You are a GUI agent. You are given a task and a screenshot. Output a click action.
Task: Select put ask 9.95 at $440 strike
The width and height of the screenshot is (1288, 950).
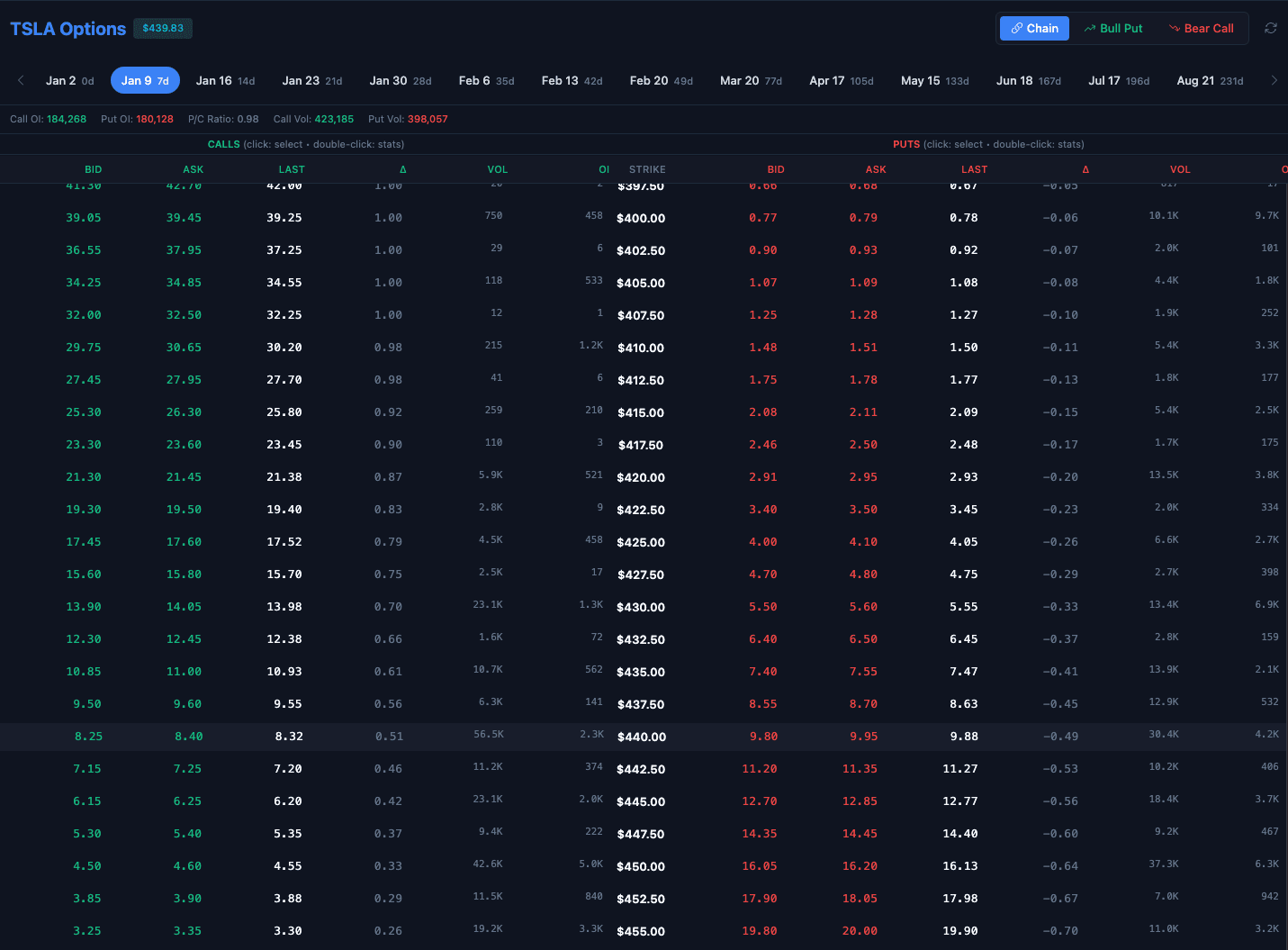863,737
